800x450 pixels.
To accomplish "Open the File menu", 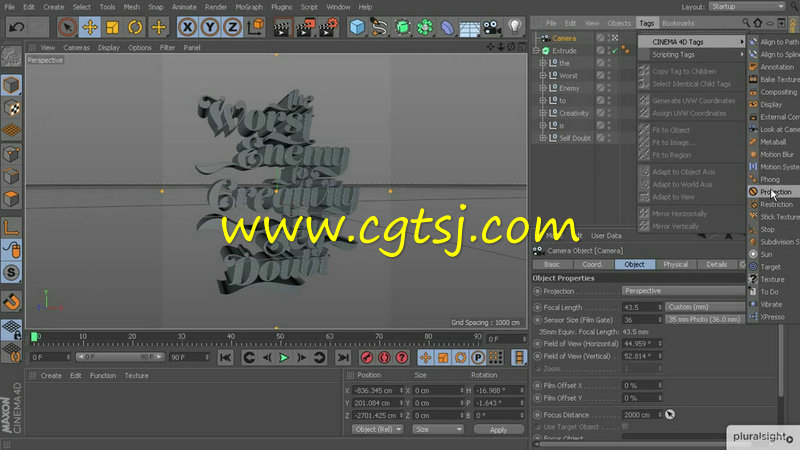I will [x=10, y=7].
